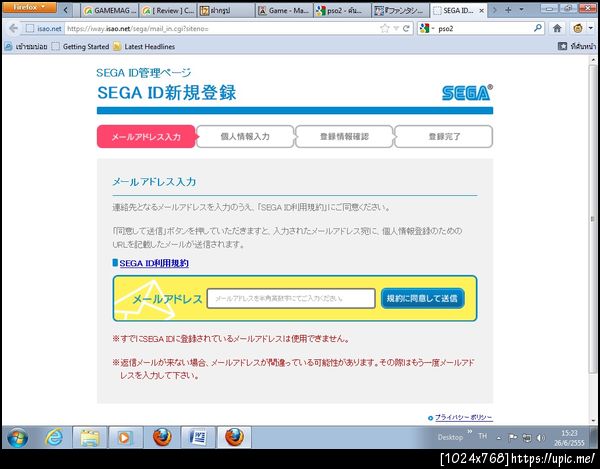Click the メールアドレス input field

291,298
